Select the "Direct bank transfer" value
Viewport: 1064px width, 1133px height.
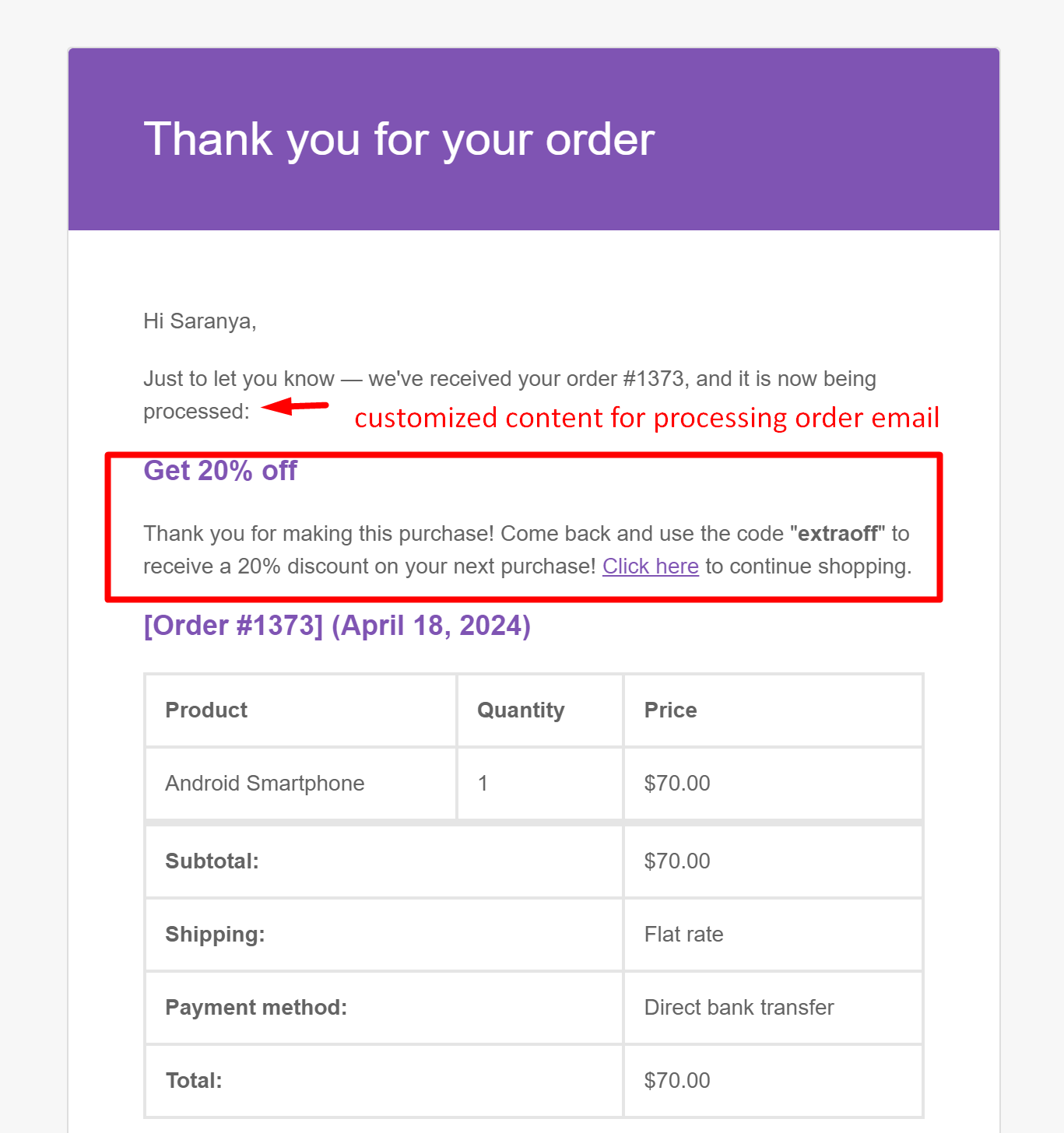pos(739,1008)
